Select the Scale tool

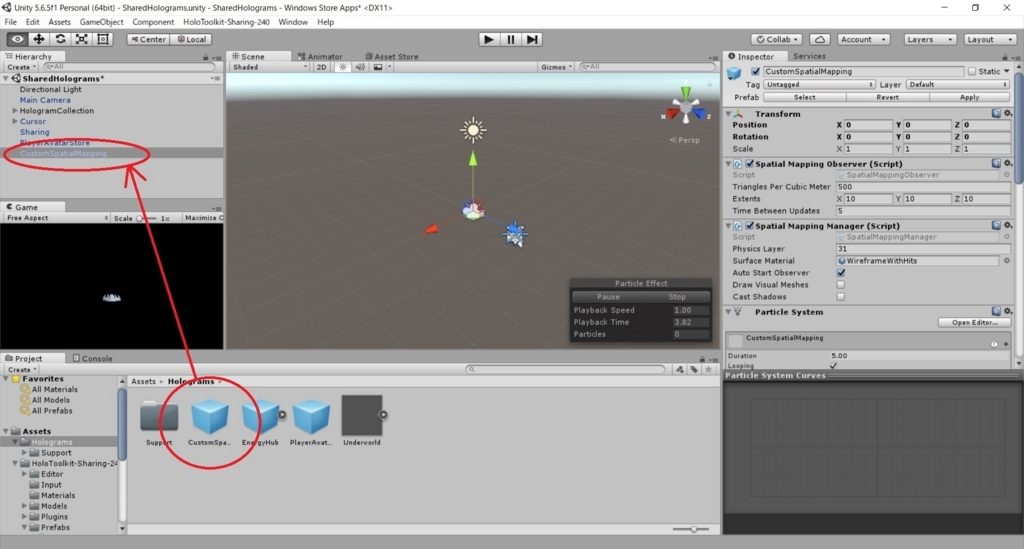coord(82,39)
